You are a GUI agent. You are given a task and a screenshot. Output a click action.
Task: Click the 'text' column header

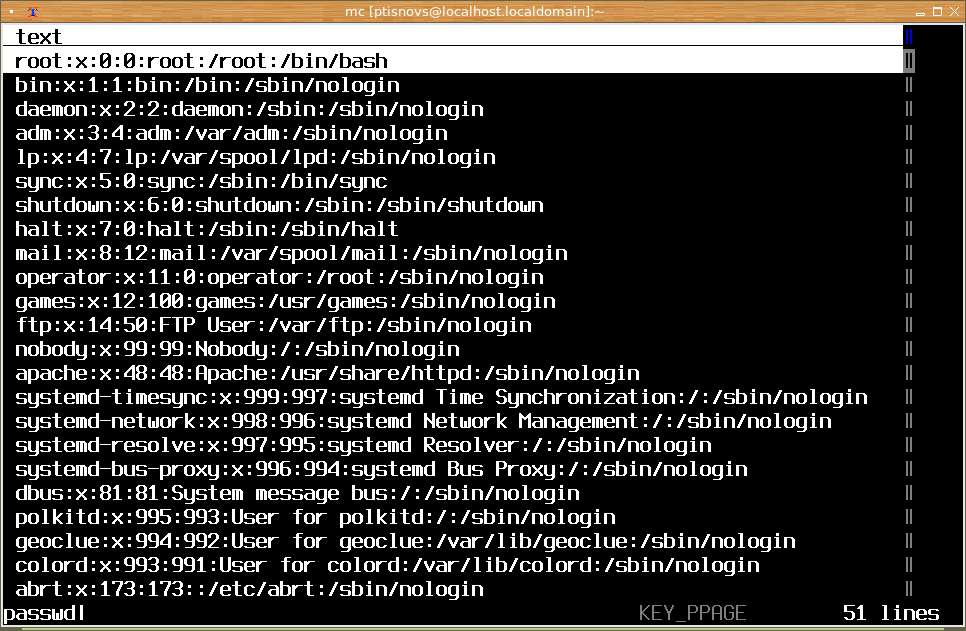click(x=39, y=37)
